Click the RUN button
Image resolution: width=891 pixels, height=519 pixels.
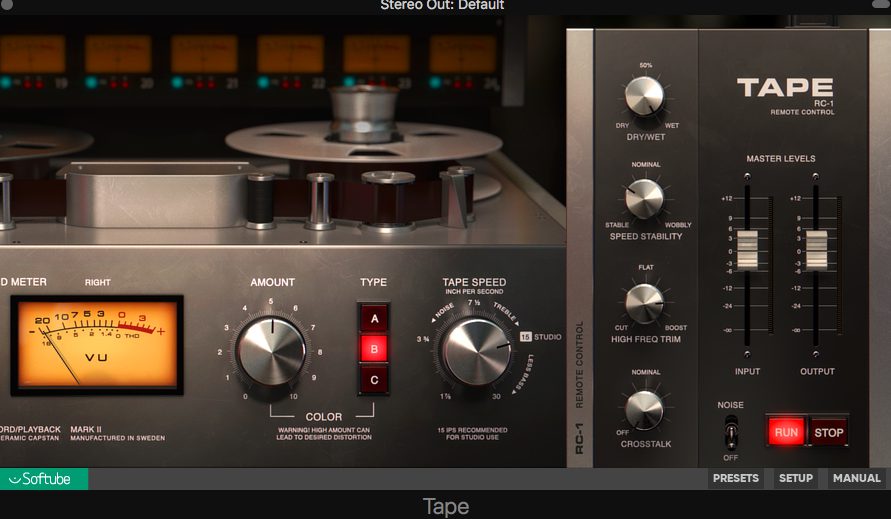coord(786,432)
